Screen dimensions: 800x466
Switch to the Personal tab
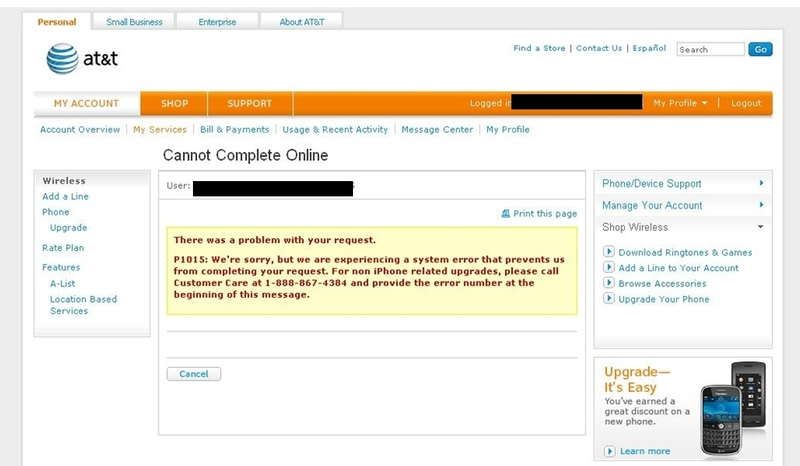click(x=57, y=22)
